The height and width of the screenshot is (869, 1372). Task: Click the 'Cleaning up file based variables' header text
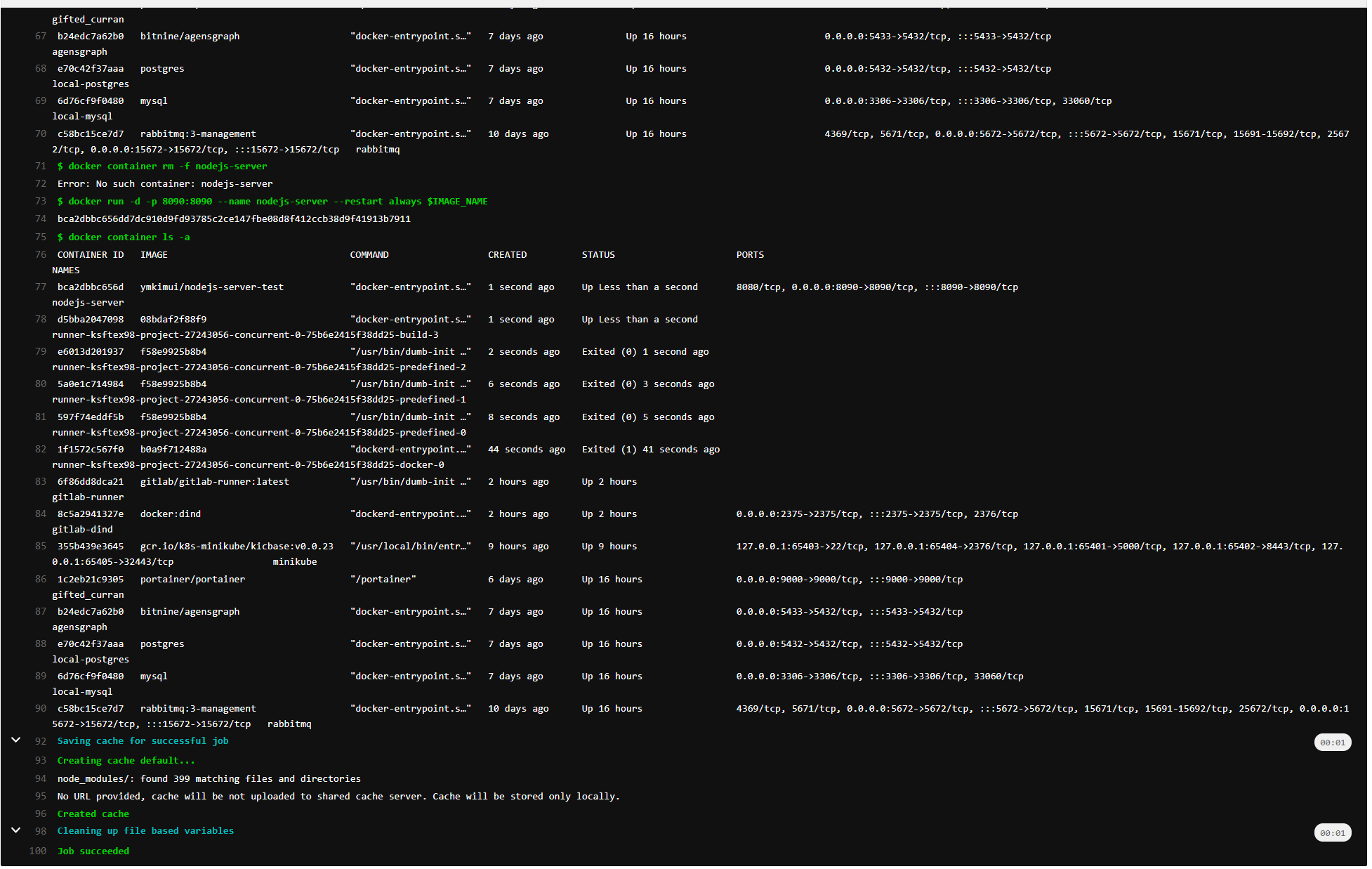(145, 830)
